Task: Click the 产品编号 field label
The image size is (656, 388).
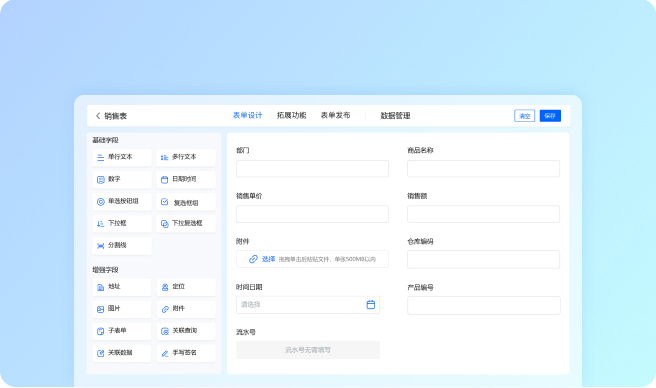Action: [420, 288]
